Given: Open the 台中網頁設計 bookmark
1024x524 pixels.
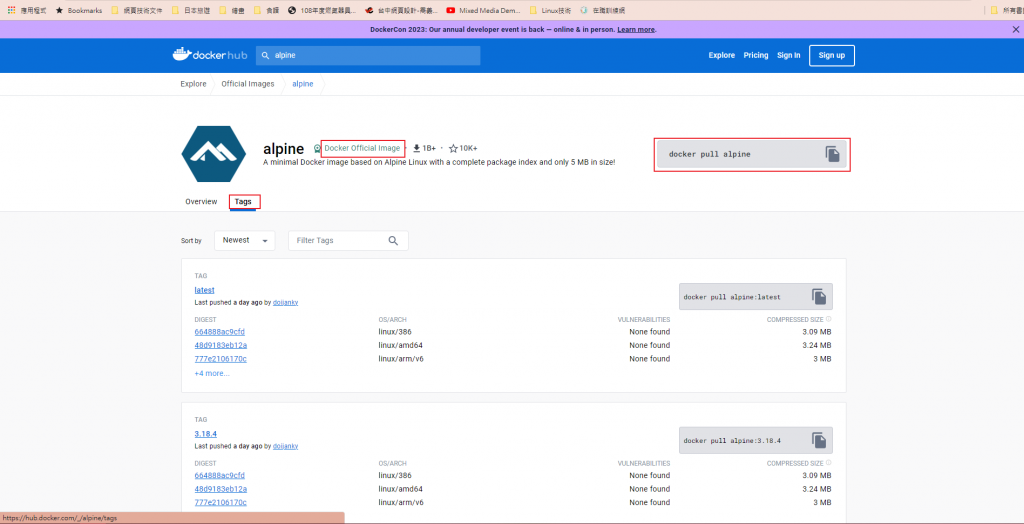Looking at the screenshot, I should 402,10.
